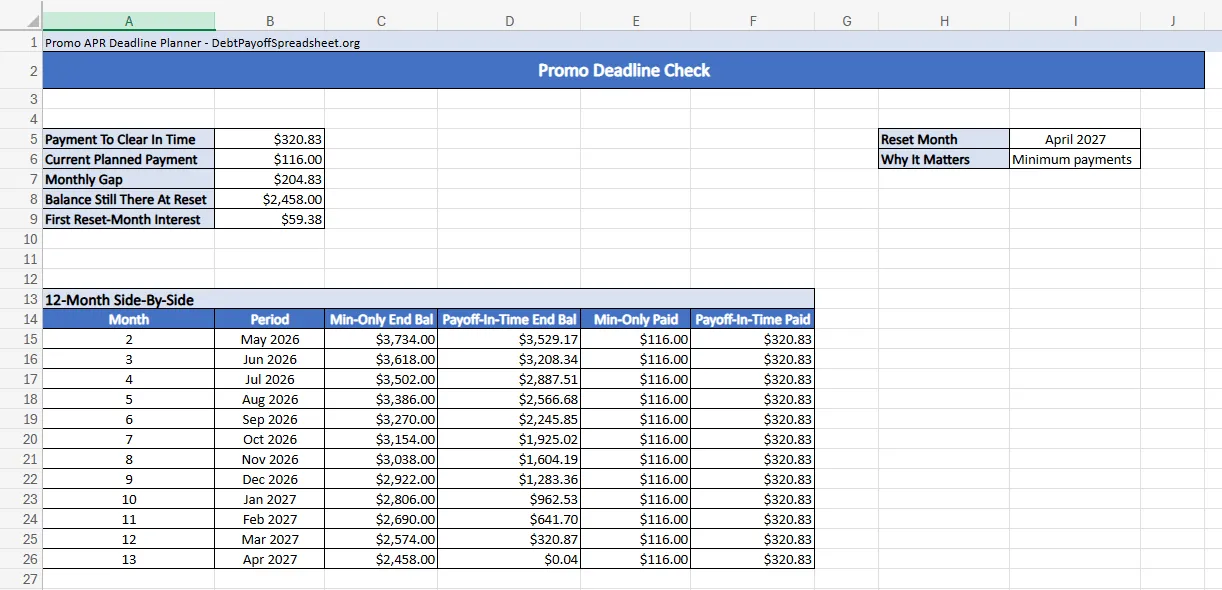Click the Monthly Gap label
The height and width of the screenshot is (590, 1222).
coord(128,179)
